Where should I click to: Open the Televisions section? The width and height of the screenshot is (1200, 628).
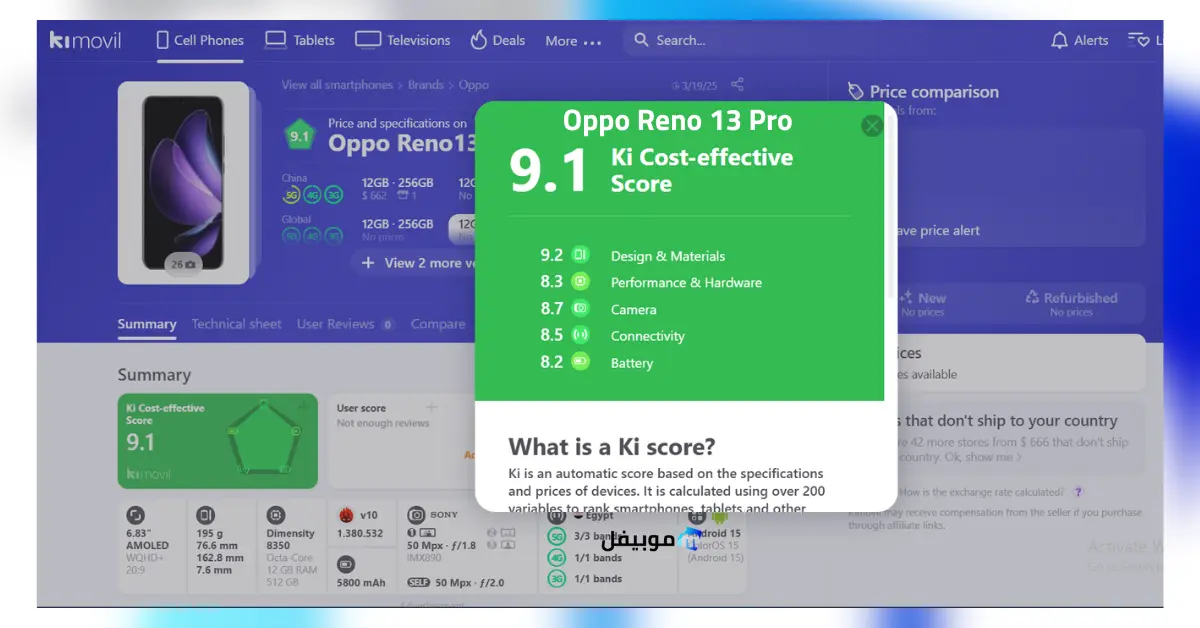(403, 40)
